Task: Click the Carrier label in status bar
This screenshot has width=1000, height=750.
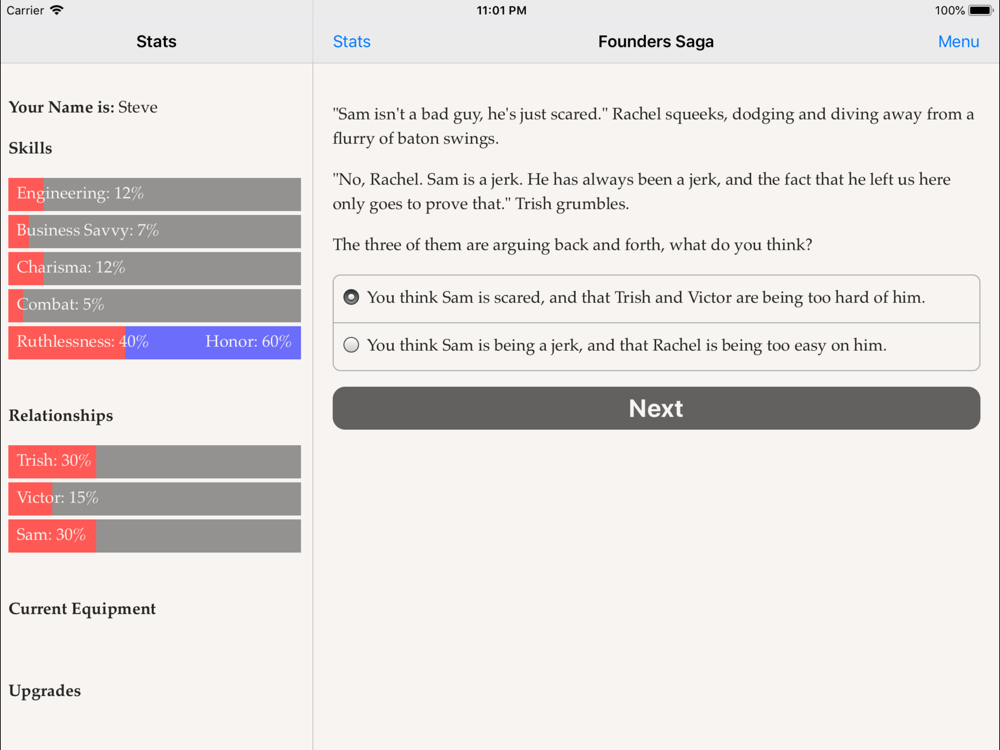Action: (x=25, y=10)
